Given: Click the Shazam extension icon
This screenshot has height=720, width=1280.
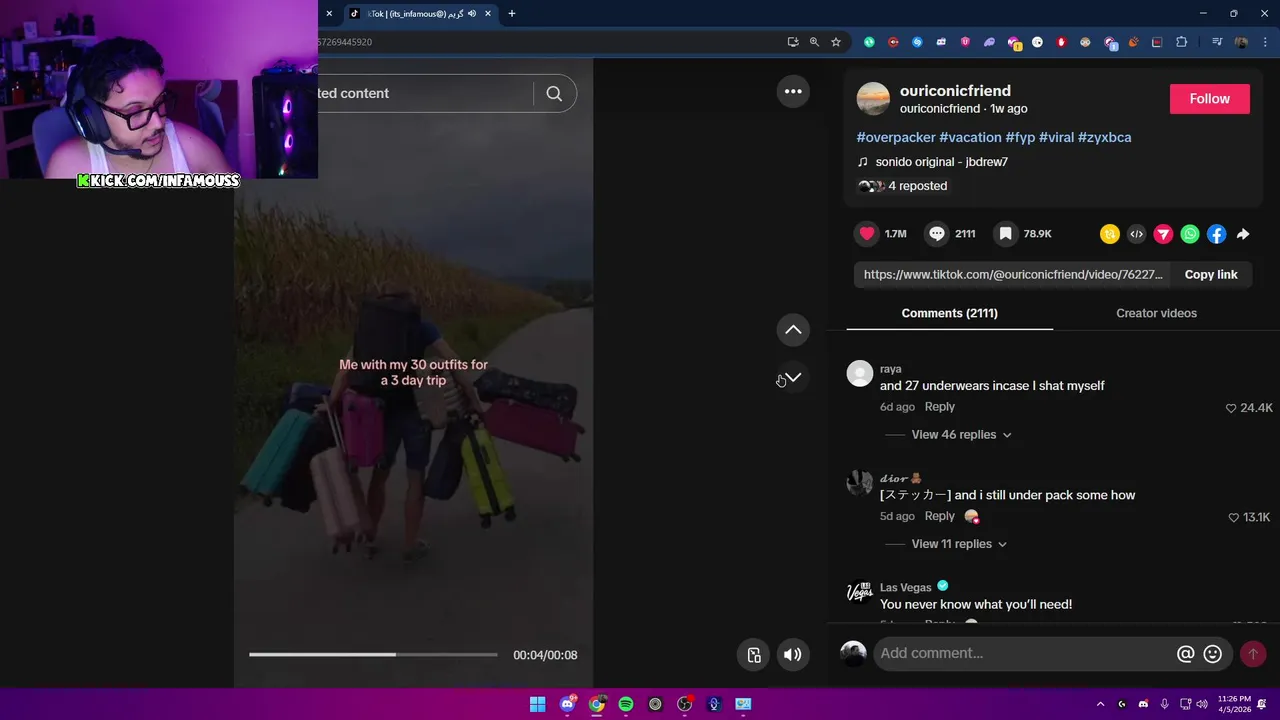Looking at the screenshot, I should [917, 42].
